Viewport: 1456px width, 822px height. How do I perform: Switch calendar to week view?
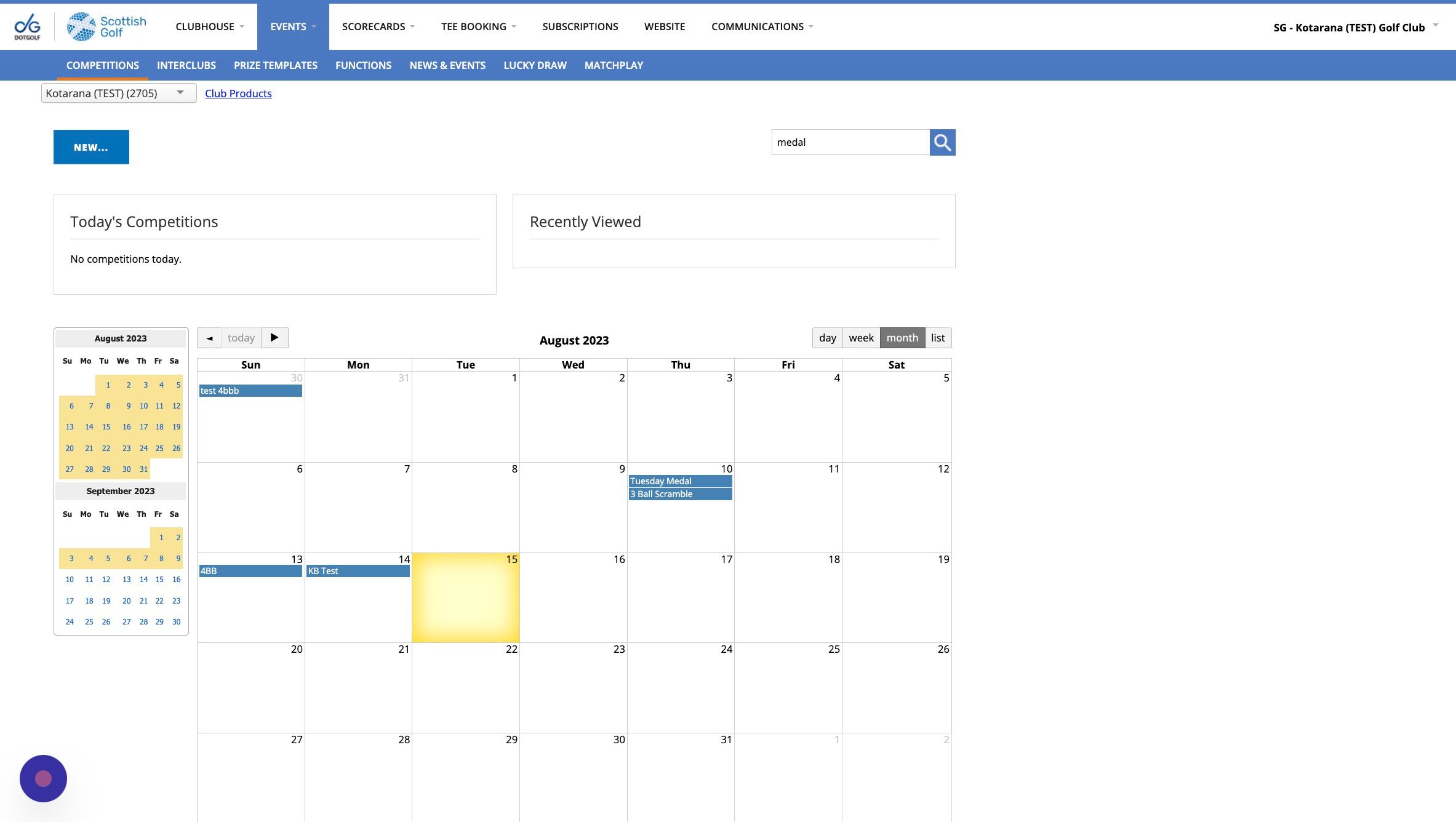[861, 338]
